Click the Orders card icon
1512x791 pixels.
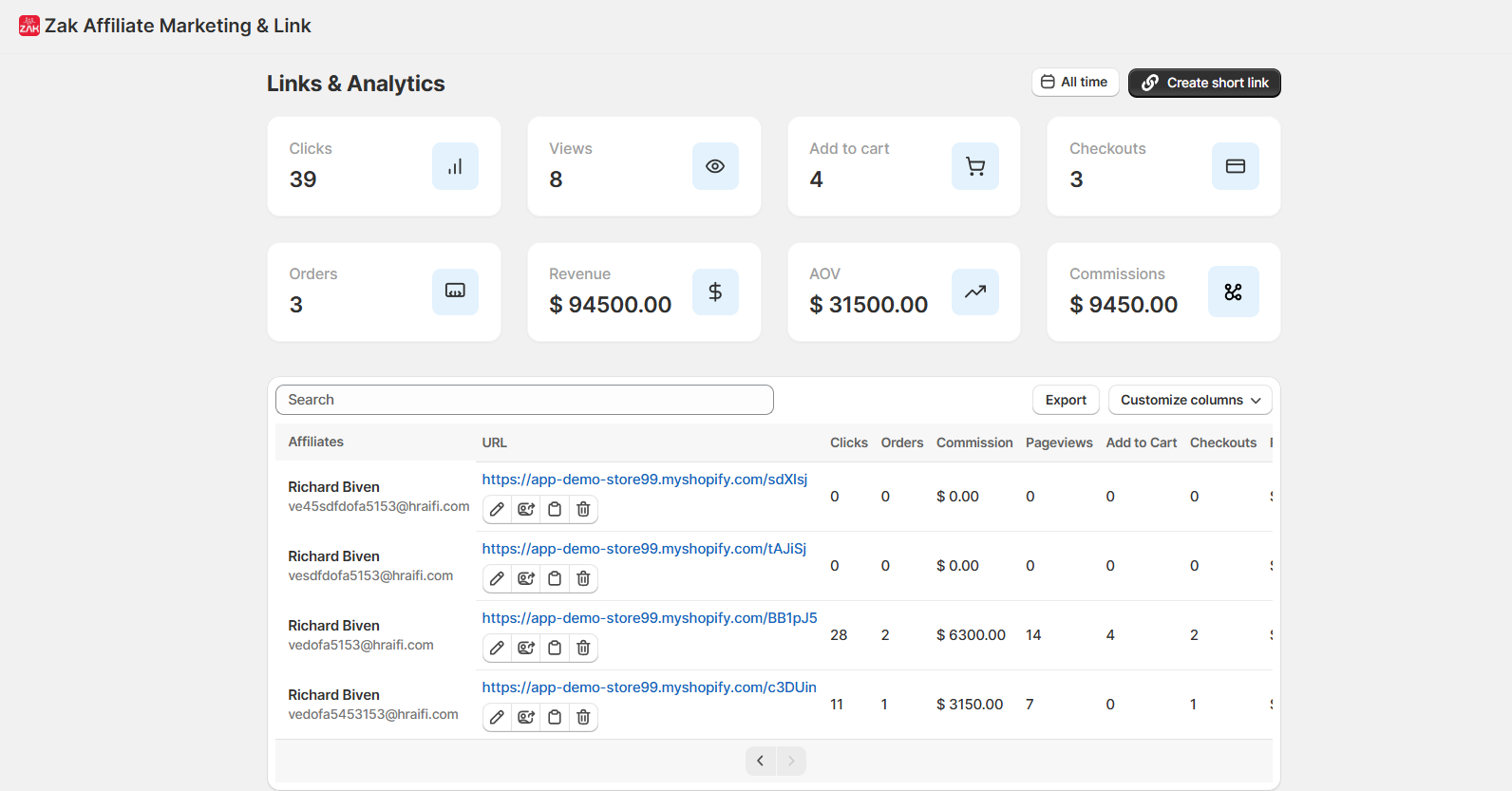click(x=455, y=292)
